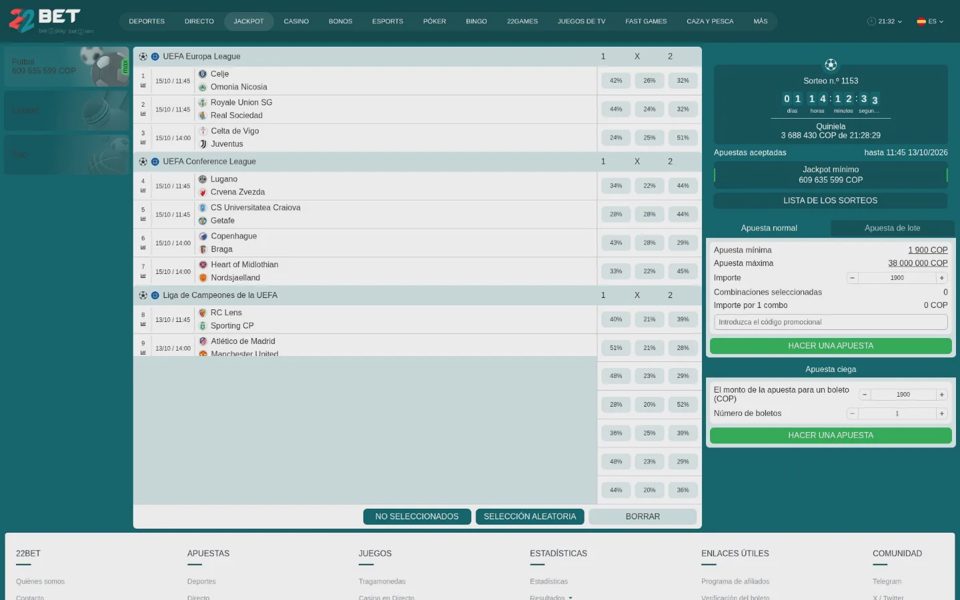The width and height of the screenshot is (960, 600).
Task: Click the Juventus team crest
Action: (x=203, y=144)
